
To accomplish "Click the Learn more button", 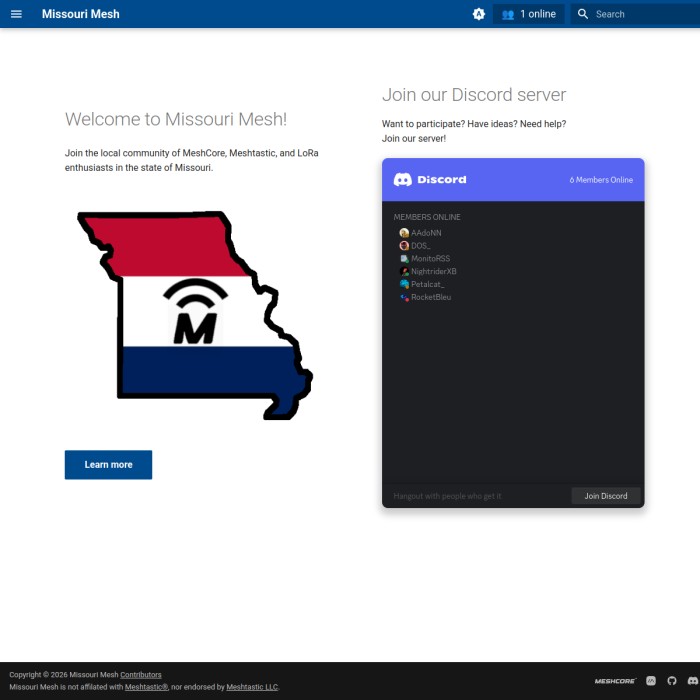I will click(108, 465).
